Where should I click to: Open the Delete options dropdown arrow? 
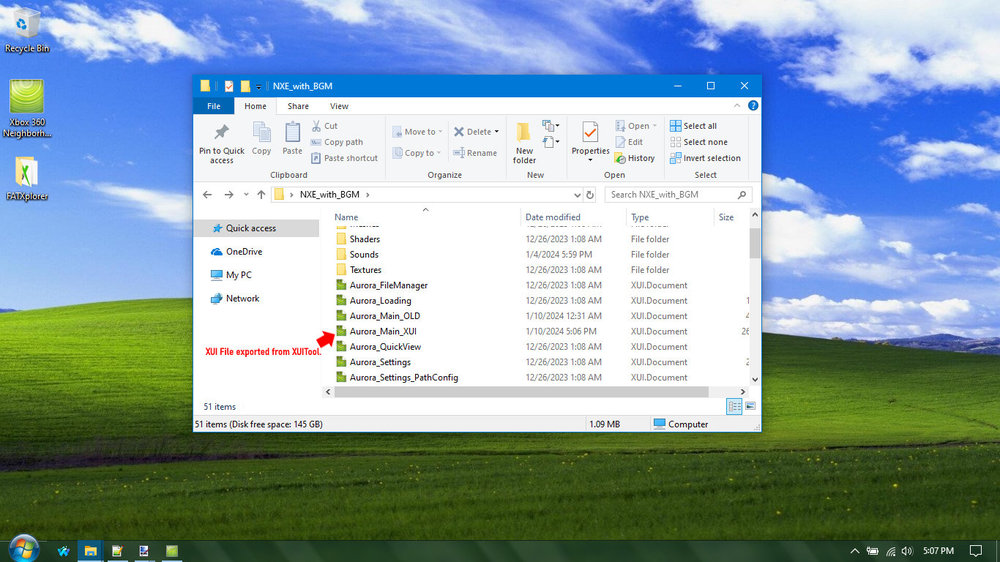click(497, 132)
